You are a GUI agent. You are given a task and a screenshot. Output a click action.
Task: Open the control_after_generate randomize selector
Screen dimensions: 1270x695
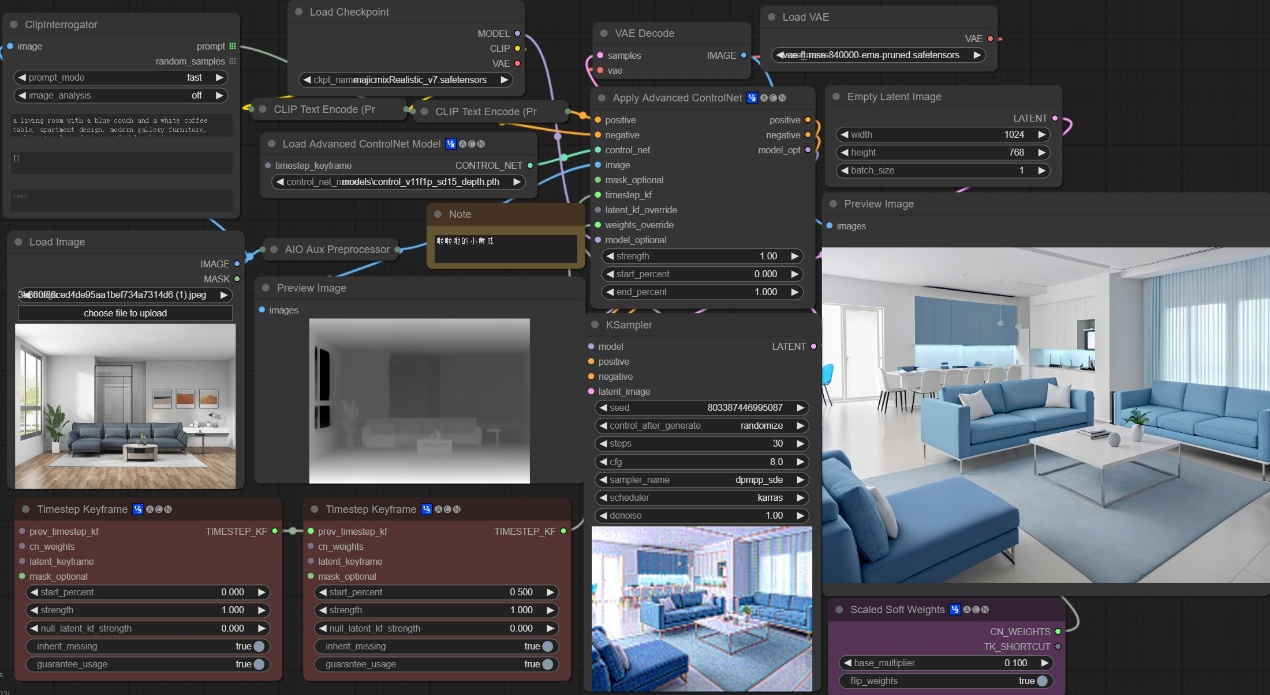coord(700,426)
